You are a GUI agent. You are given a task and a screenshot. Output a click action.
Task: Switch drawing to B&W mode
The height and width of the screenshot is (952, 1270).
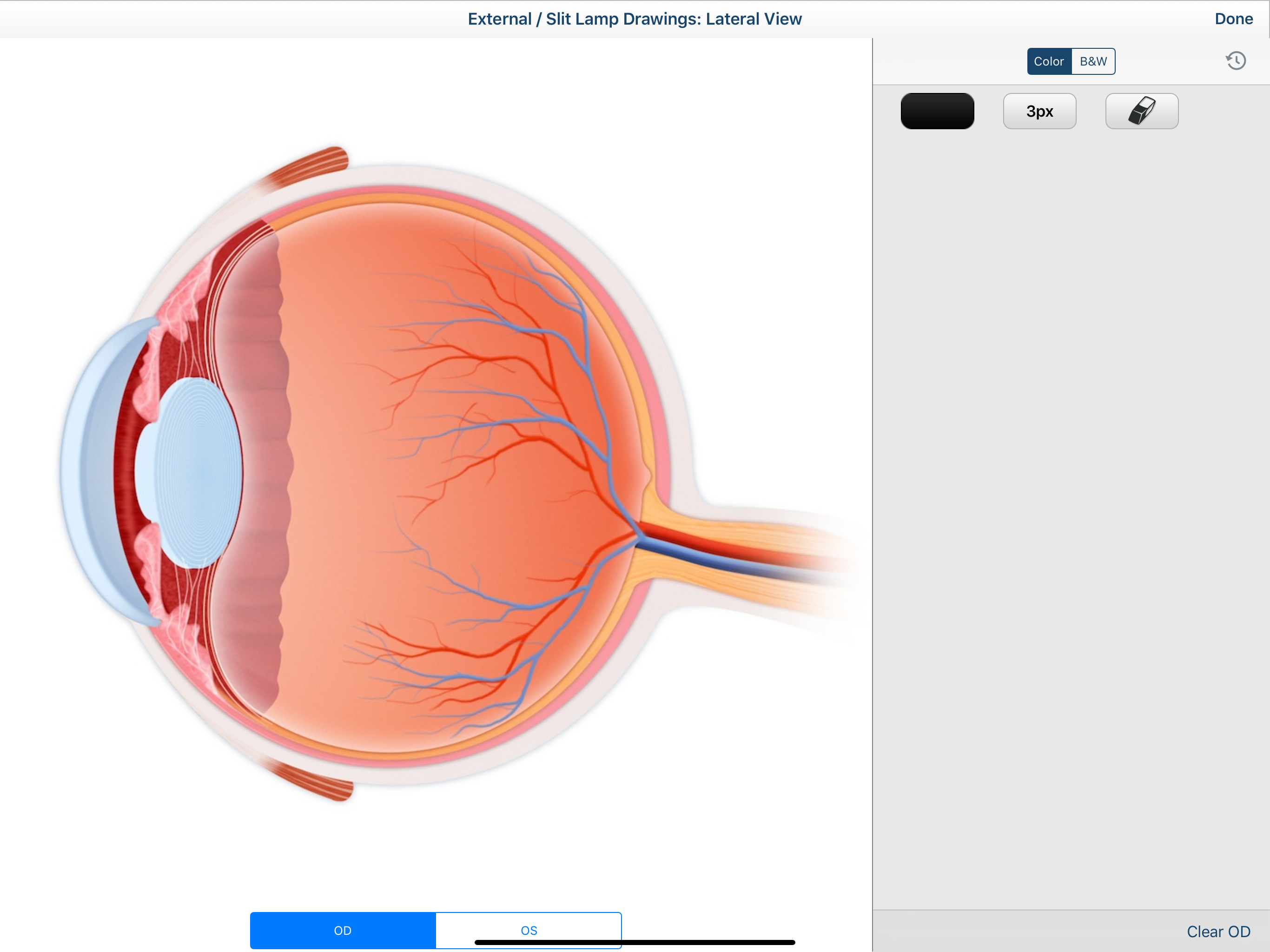[x=1093, y=61]
